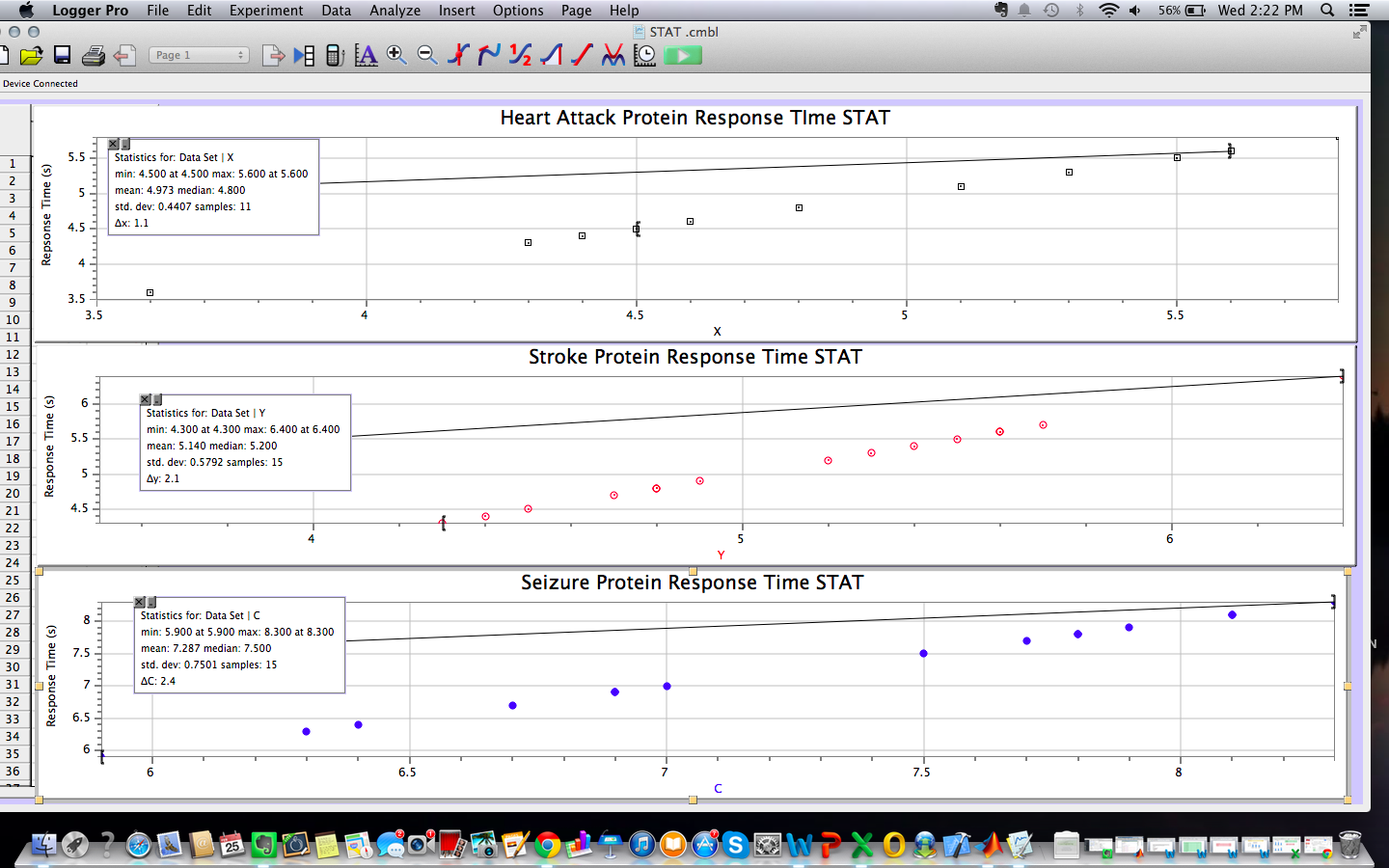Open the Data Collection clock icon
This screenshot has width=1389, height=868.
(x=644, y=56)
